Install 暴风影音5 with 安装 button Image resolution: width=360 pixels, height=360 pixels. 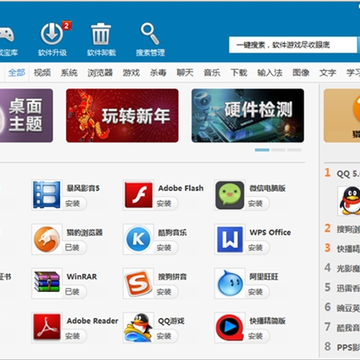[x=74, y=203]
